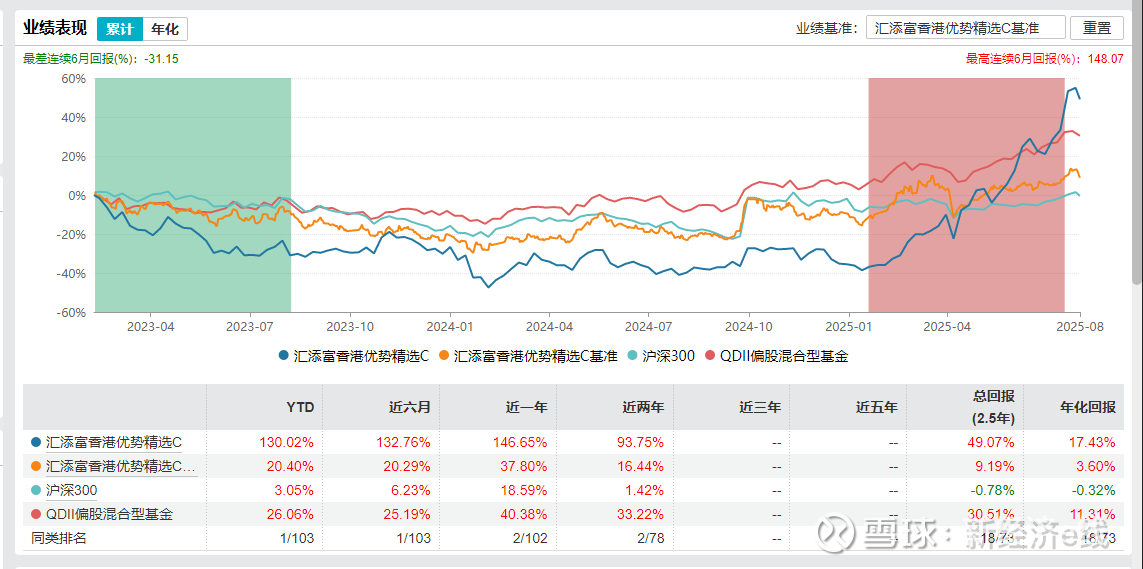Image resolution: width=1143 pixels, height=569 pixels.
Task: Toggle the QDII偏股混合型基金 legend series
Action: click(x=777, y=355)
